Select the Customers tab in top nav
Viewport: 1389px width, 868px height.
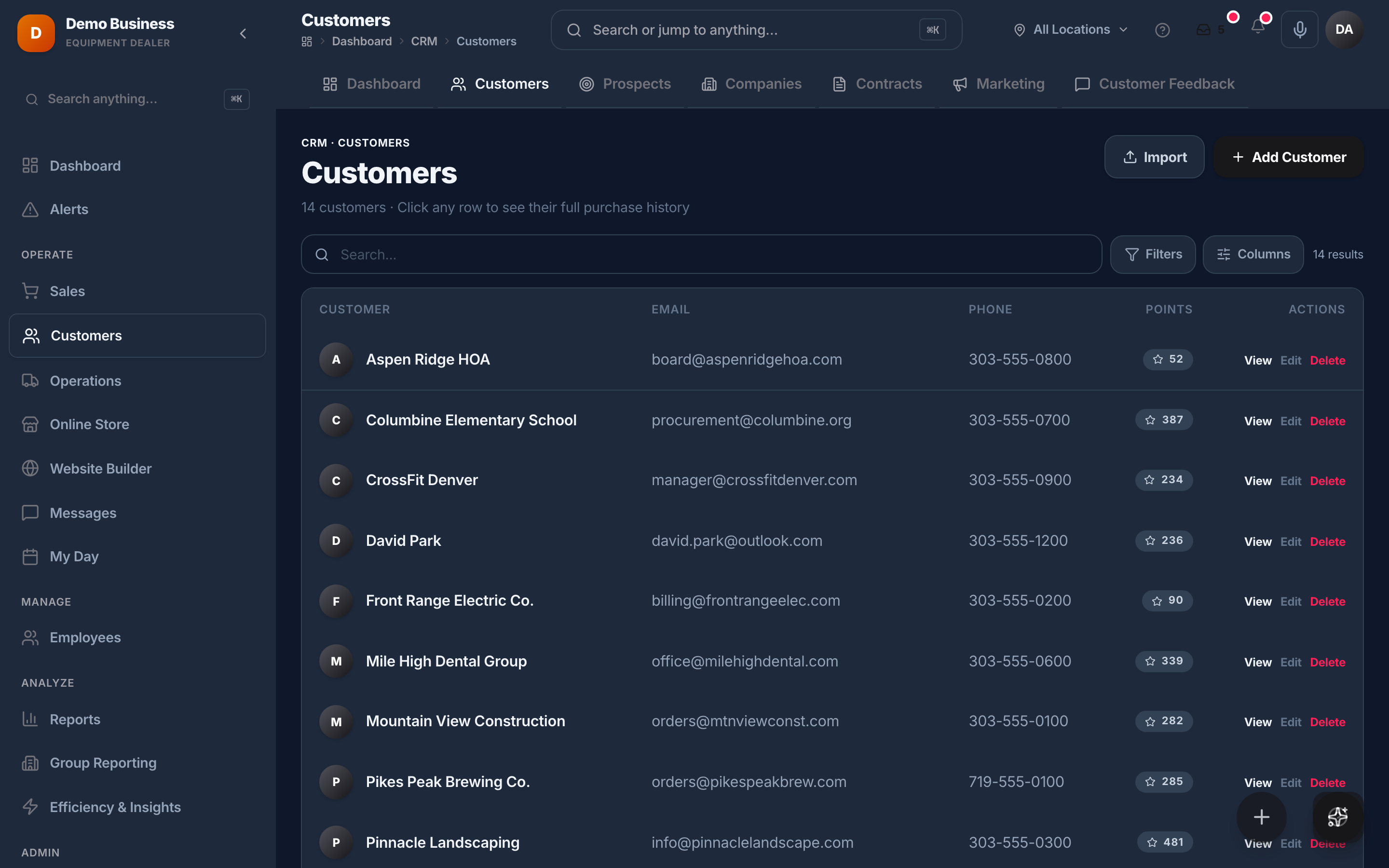pyautogui.click(x=500, y=84)
